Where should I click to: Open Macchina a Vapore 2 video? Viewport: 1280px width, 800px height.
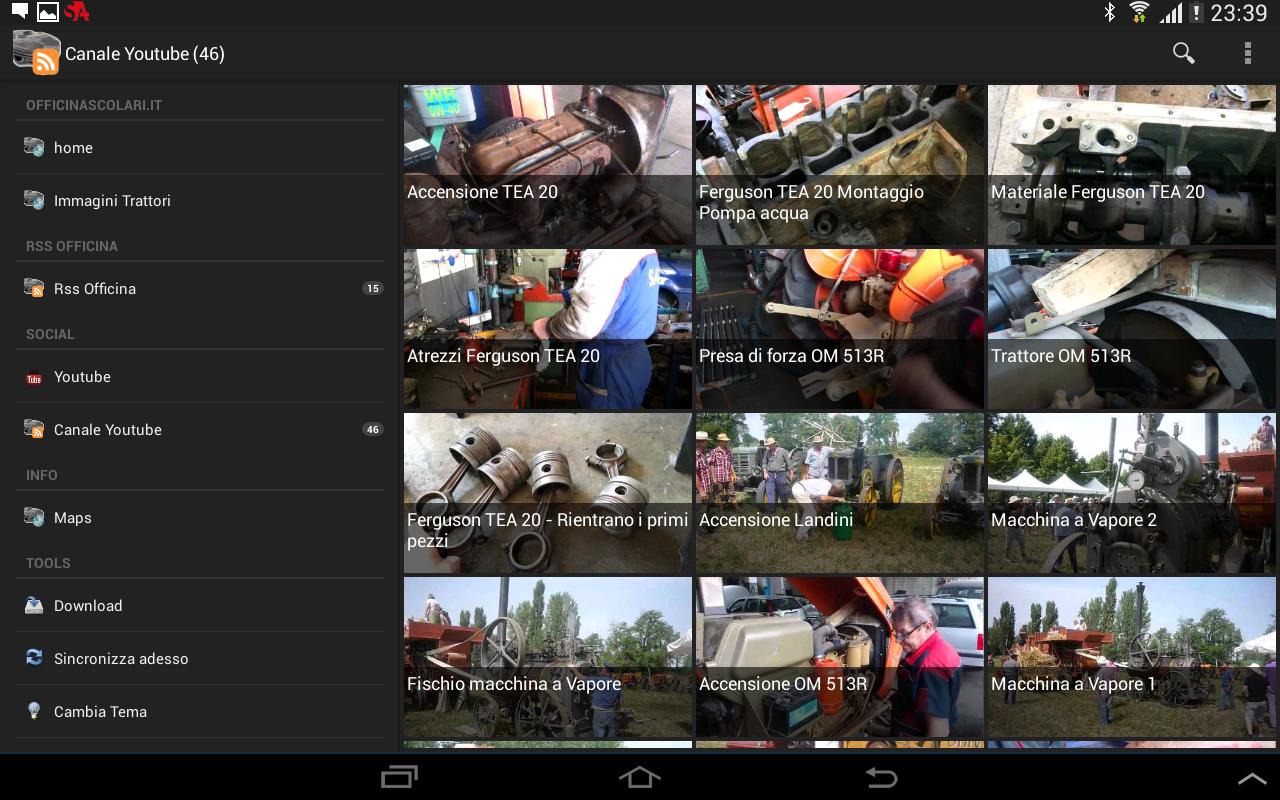click(x=1132, y=493)
